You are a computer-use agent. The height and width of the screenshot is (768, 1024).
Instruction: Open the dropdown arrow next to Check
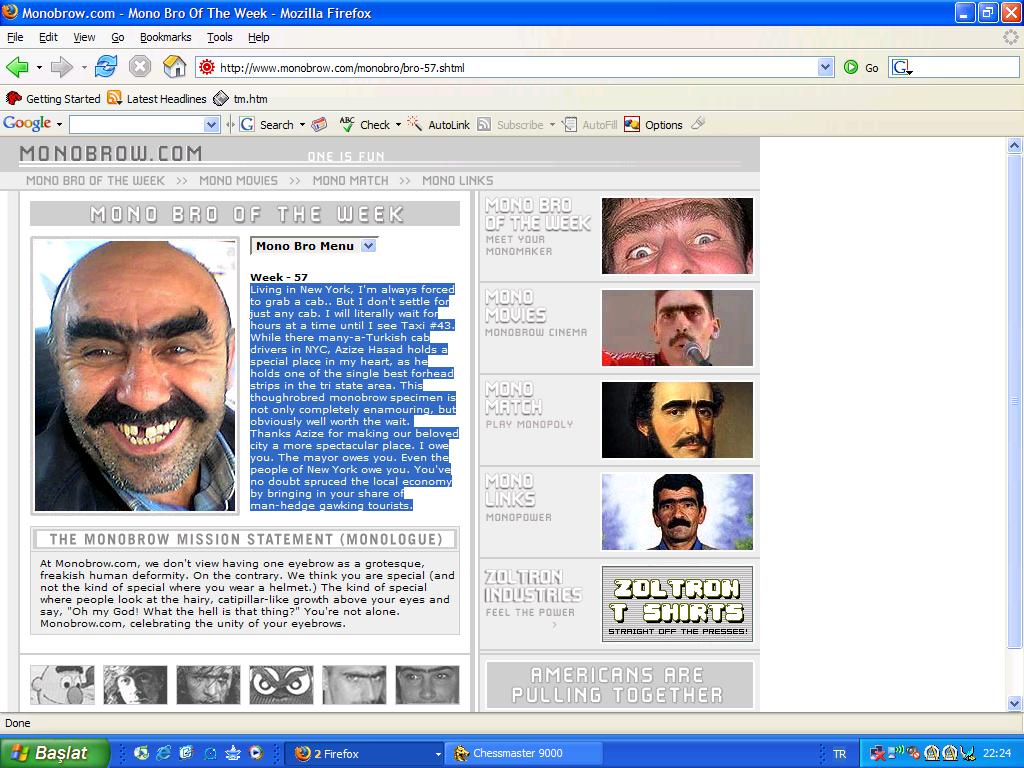(x=398, y=124)
